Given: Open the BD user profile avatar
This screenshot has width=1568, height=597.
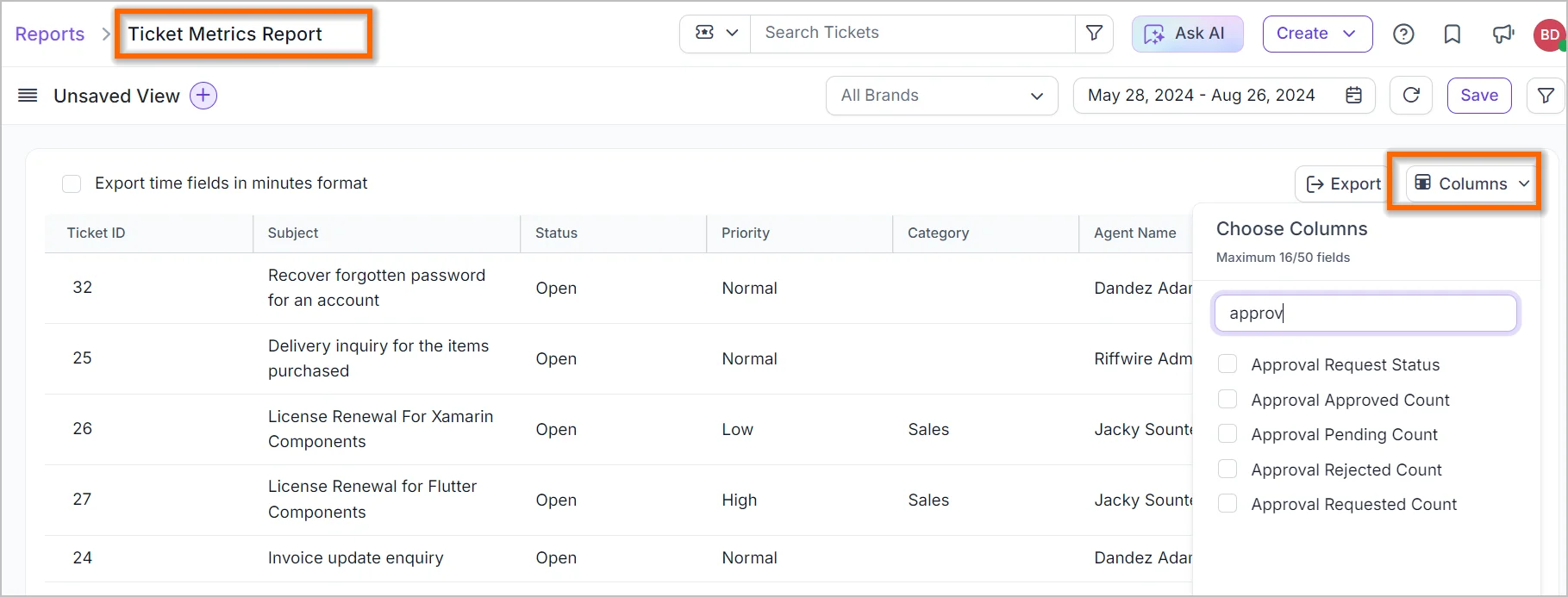Looking at the screenshot, I should coord(1549,34).
